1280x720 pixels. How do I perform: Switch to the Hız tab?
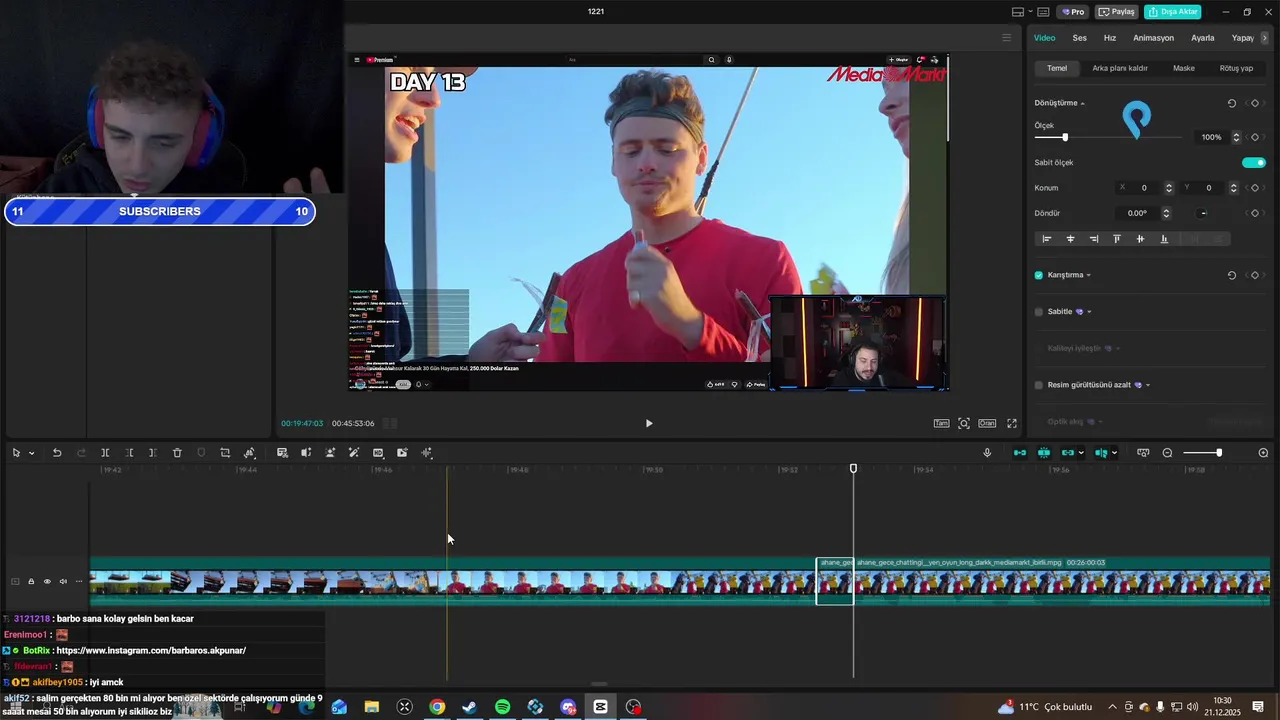[x=1110, y=38]
